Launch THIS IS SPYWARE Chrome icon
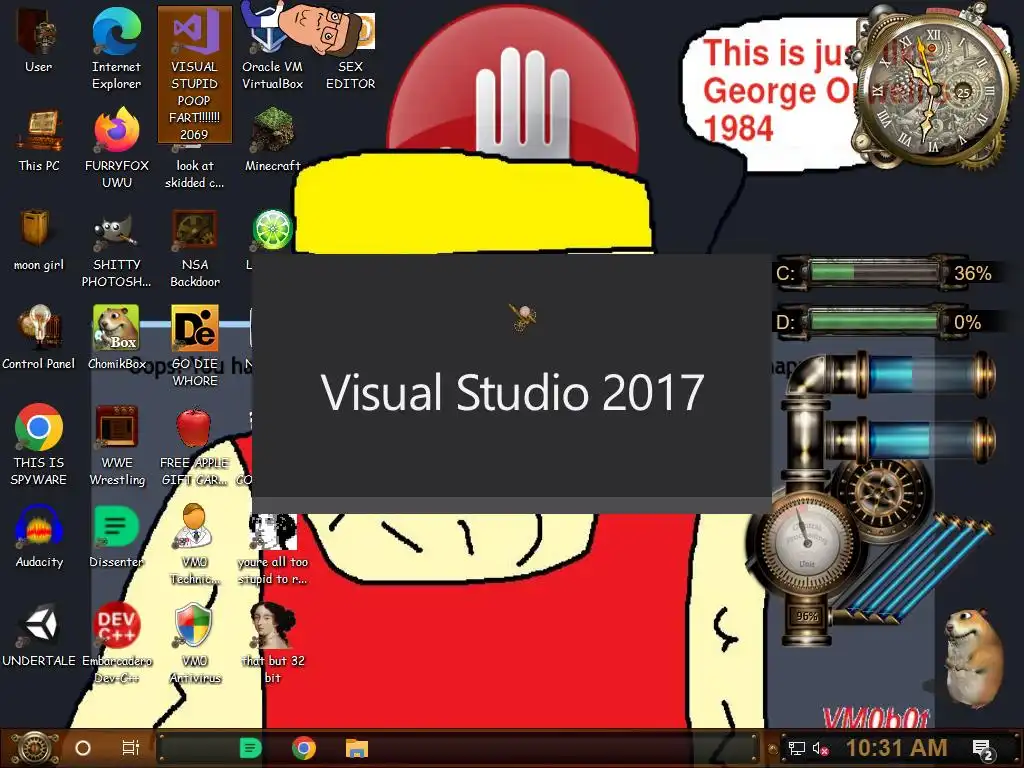 (39, 445)
